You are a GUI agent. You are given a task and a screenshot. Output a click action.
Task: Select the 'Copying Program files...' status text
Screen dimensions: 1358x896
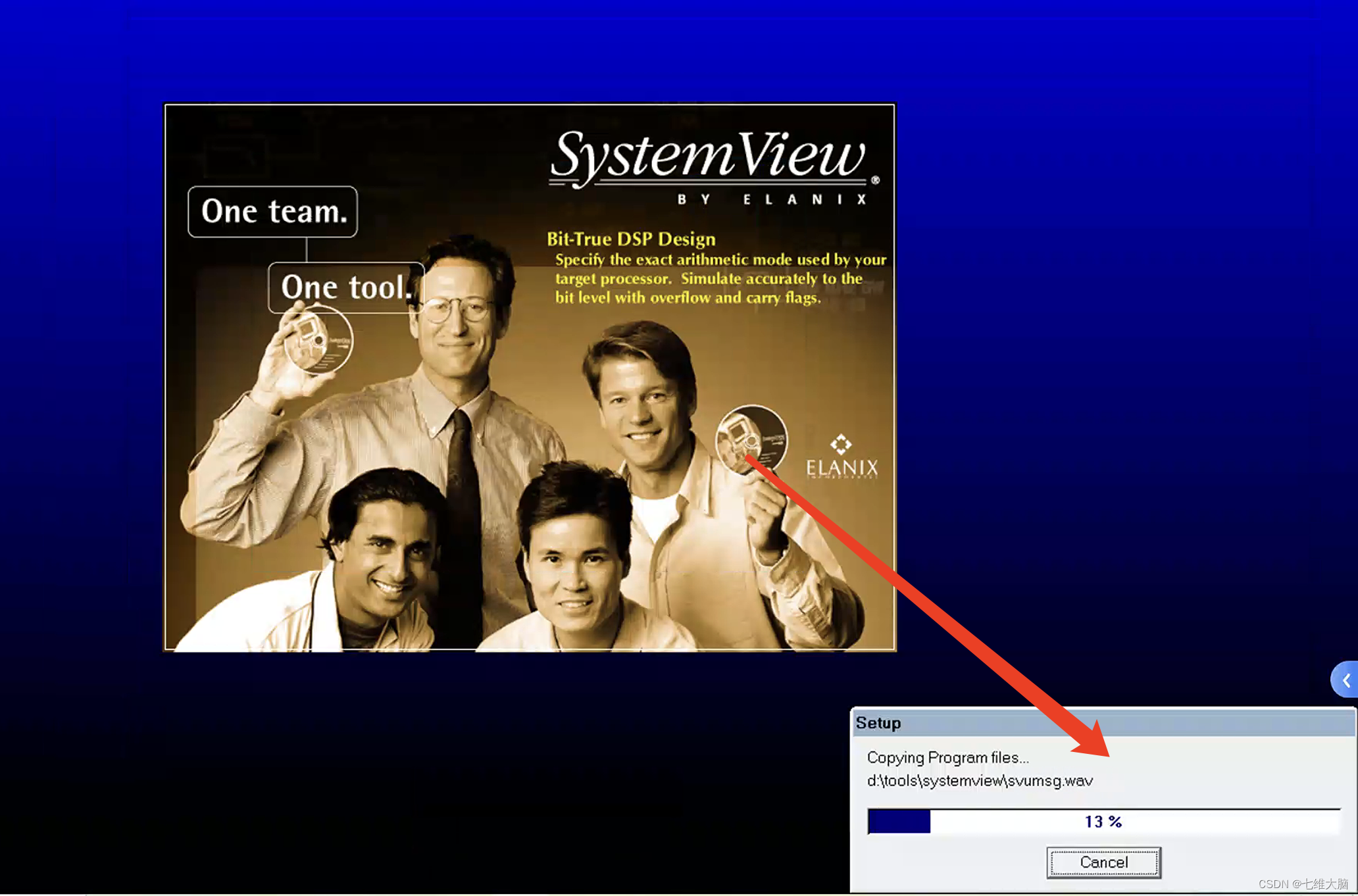[947, 758]
